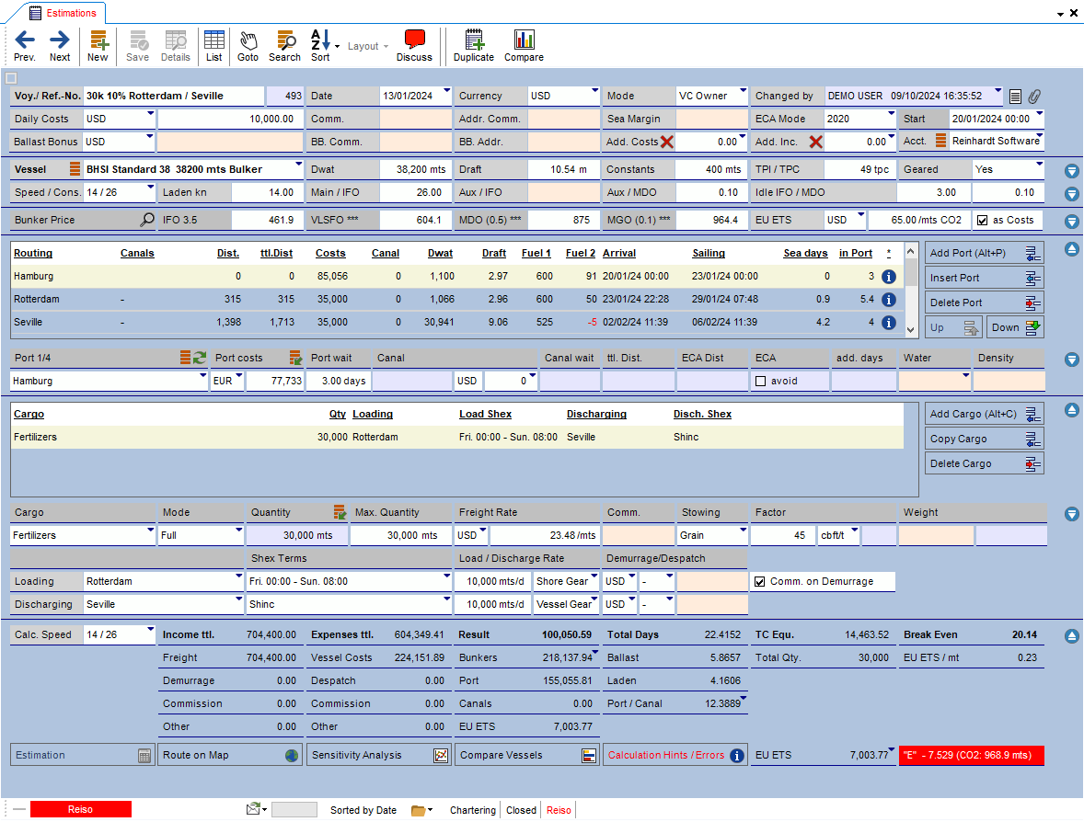Click Add Port (Alt+P) button
Image resolution: width=1084 pixels, height=822 pixels.
(984, 253)
